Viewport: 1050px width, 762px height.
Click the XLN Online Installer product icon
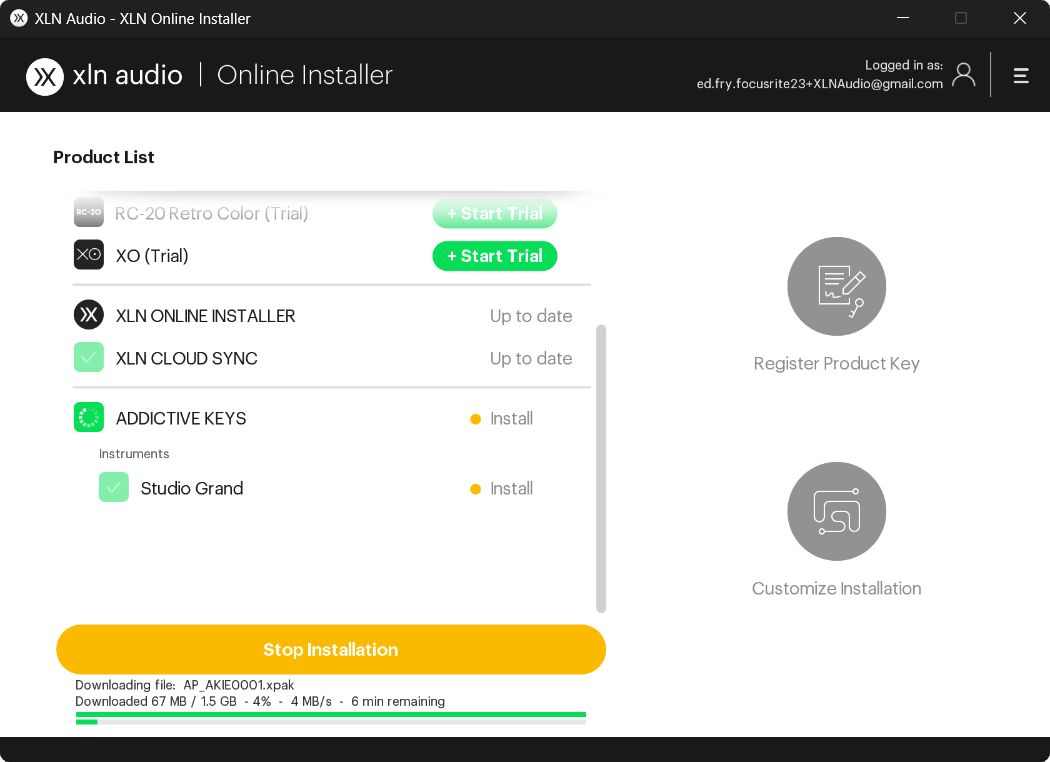88,315
